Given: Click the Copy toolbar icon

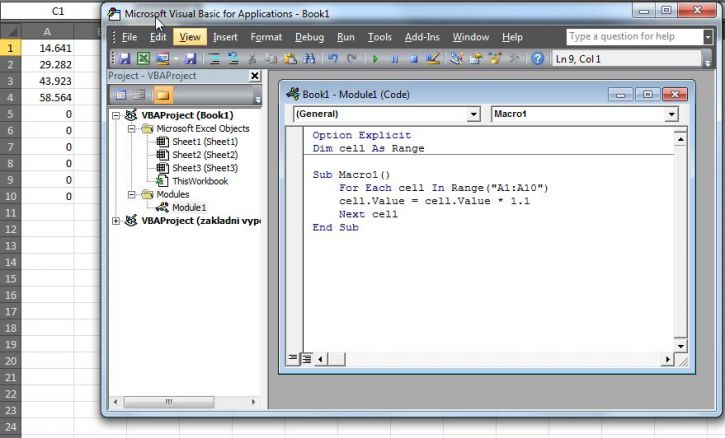Looking at the screenshot, I should [x=270, y=59].
